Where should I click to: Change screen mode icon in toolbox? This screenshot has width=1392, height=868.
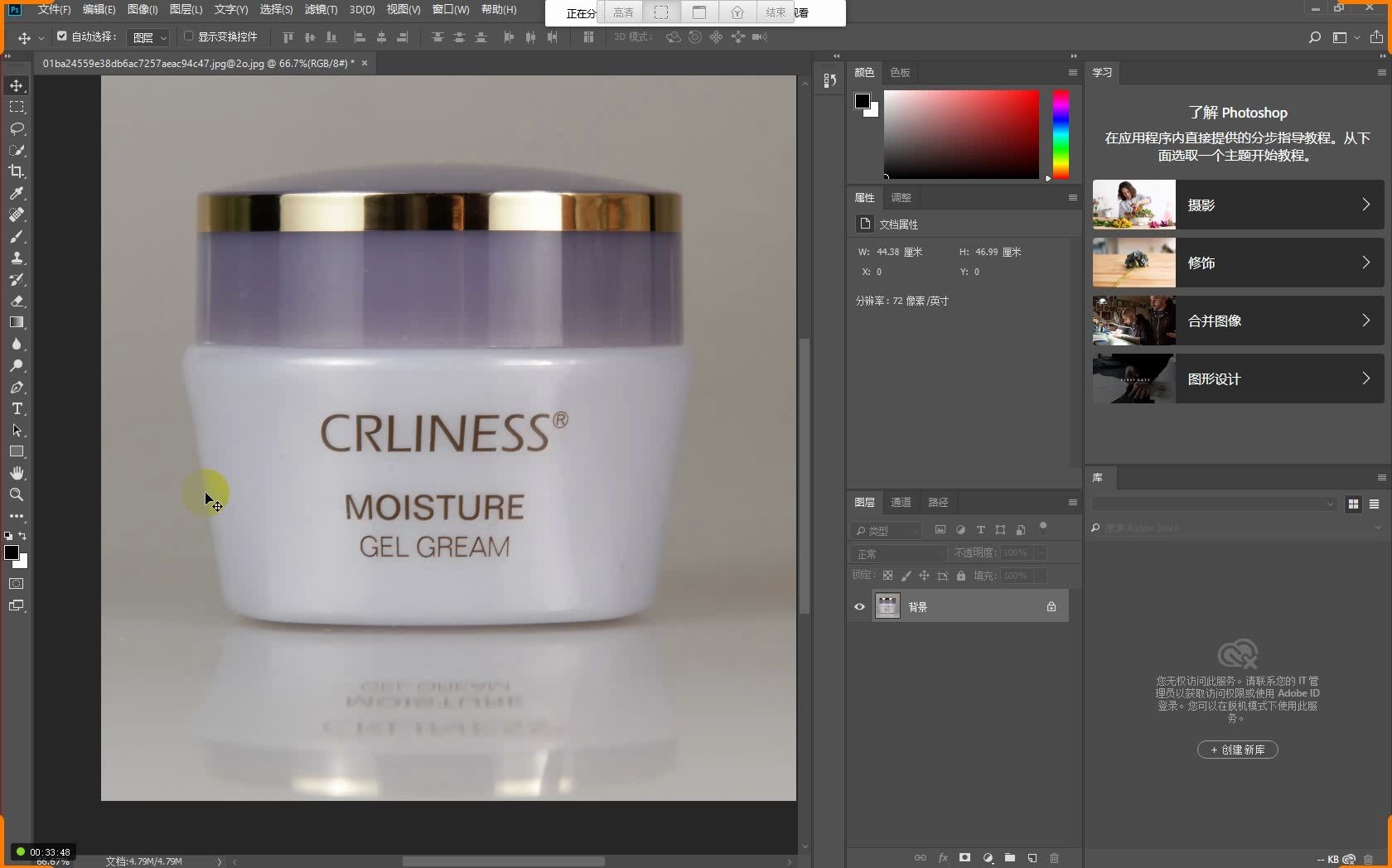tap(17, 605)
